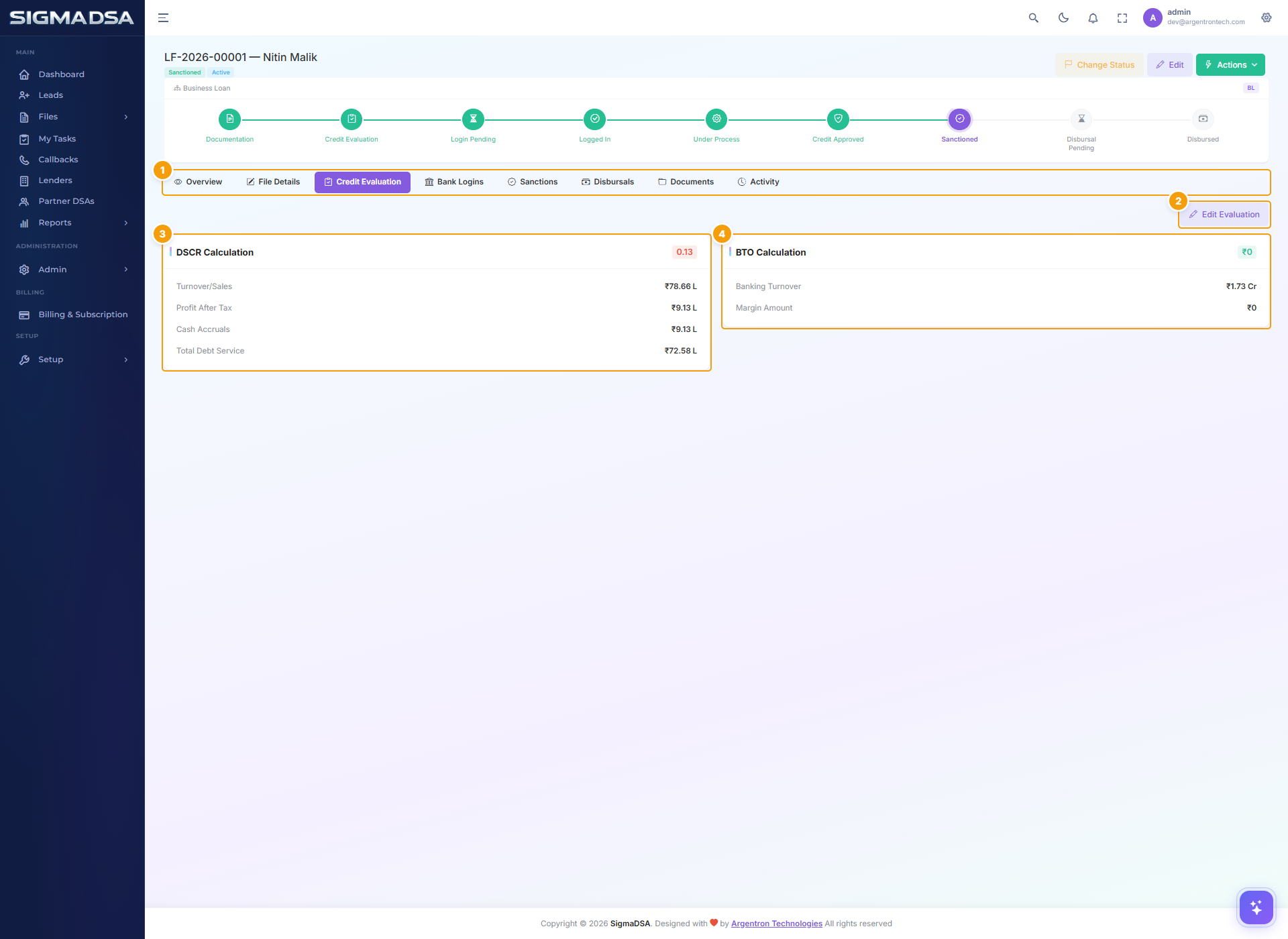
Task: Open Callbacks in sidebar
Action: pyautogui.click(x=58, y=160)
